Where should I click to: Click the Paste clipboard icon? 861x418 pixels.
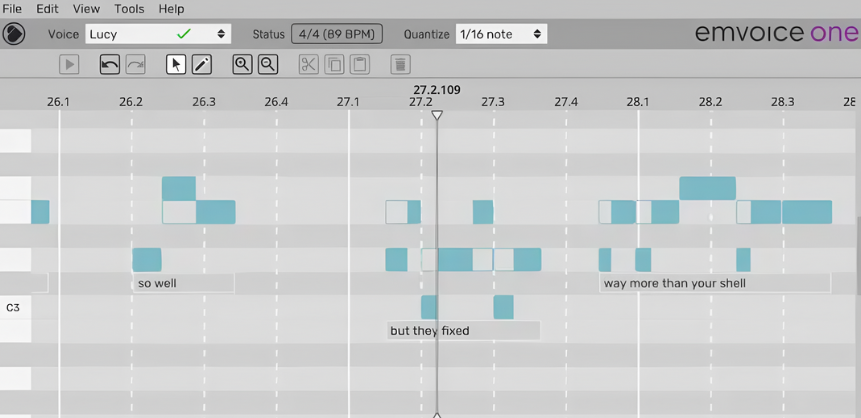pos(359,65)
